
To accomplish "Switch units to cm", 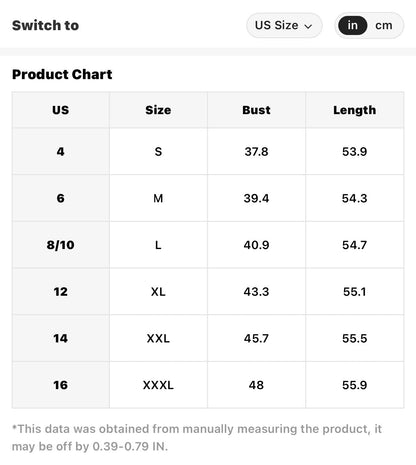I will coord(384,25).
